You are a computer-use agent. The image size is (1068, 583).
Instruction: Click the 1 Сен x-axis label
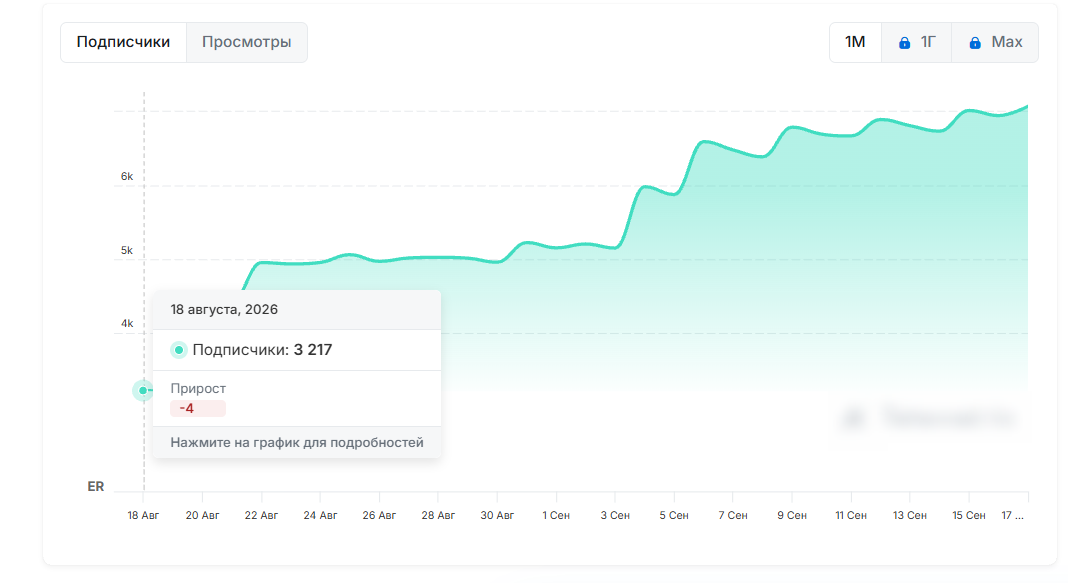tap(556, 516)
